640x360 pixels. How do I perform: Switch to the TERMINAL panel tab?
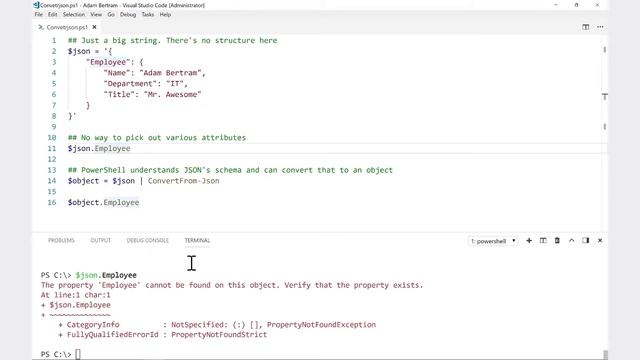point(197,240)
